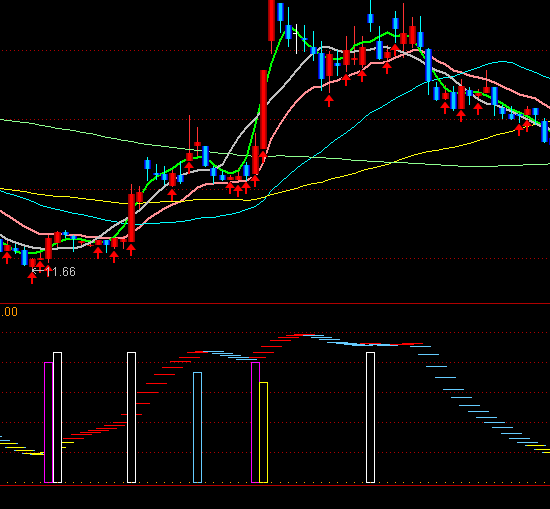Select the red buy arrow beneath the 11.66 low
This screenshot has width=550, height=509.
coord(32,278)
